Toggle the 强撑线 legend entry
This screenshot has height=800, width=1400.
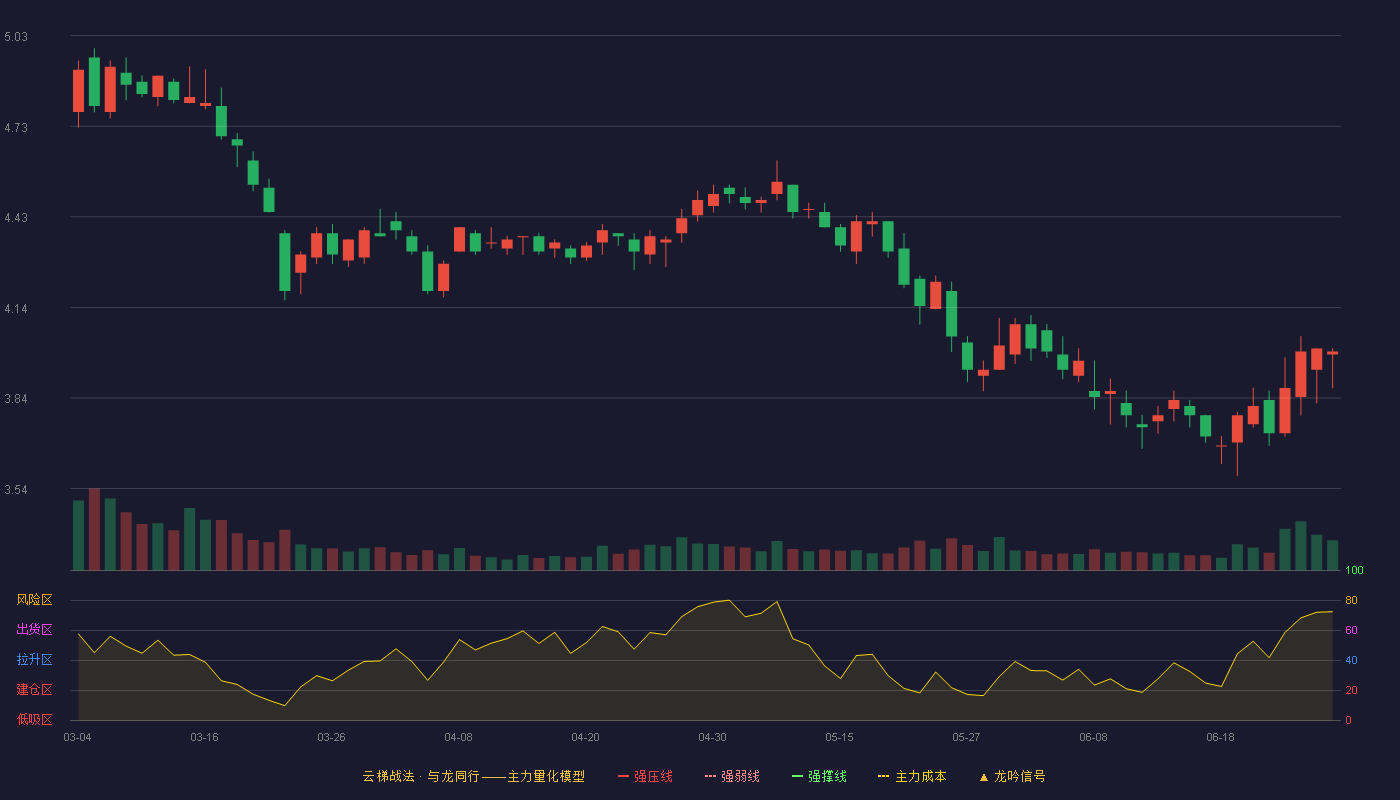819,776
